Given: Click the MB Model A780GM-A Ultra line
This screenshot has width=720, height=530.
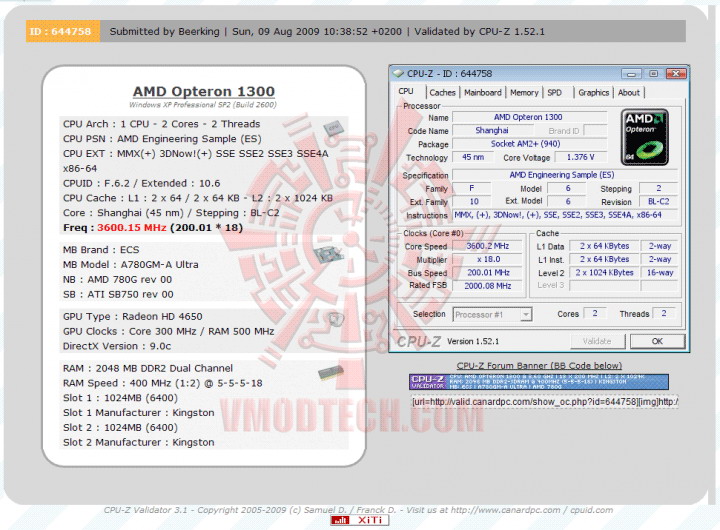Looking at the screenshot, I should [x=131, y=265].
